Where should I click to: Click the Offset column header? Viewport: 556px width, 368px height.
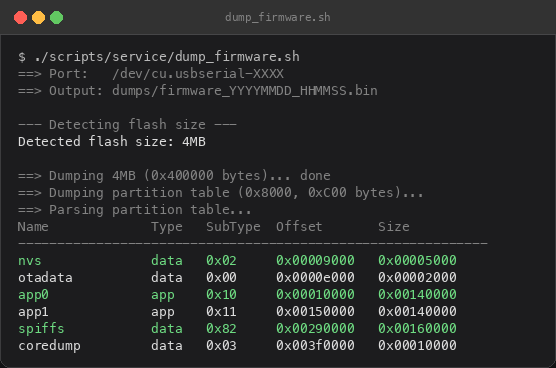click(x=299, y=227)
